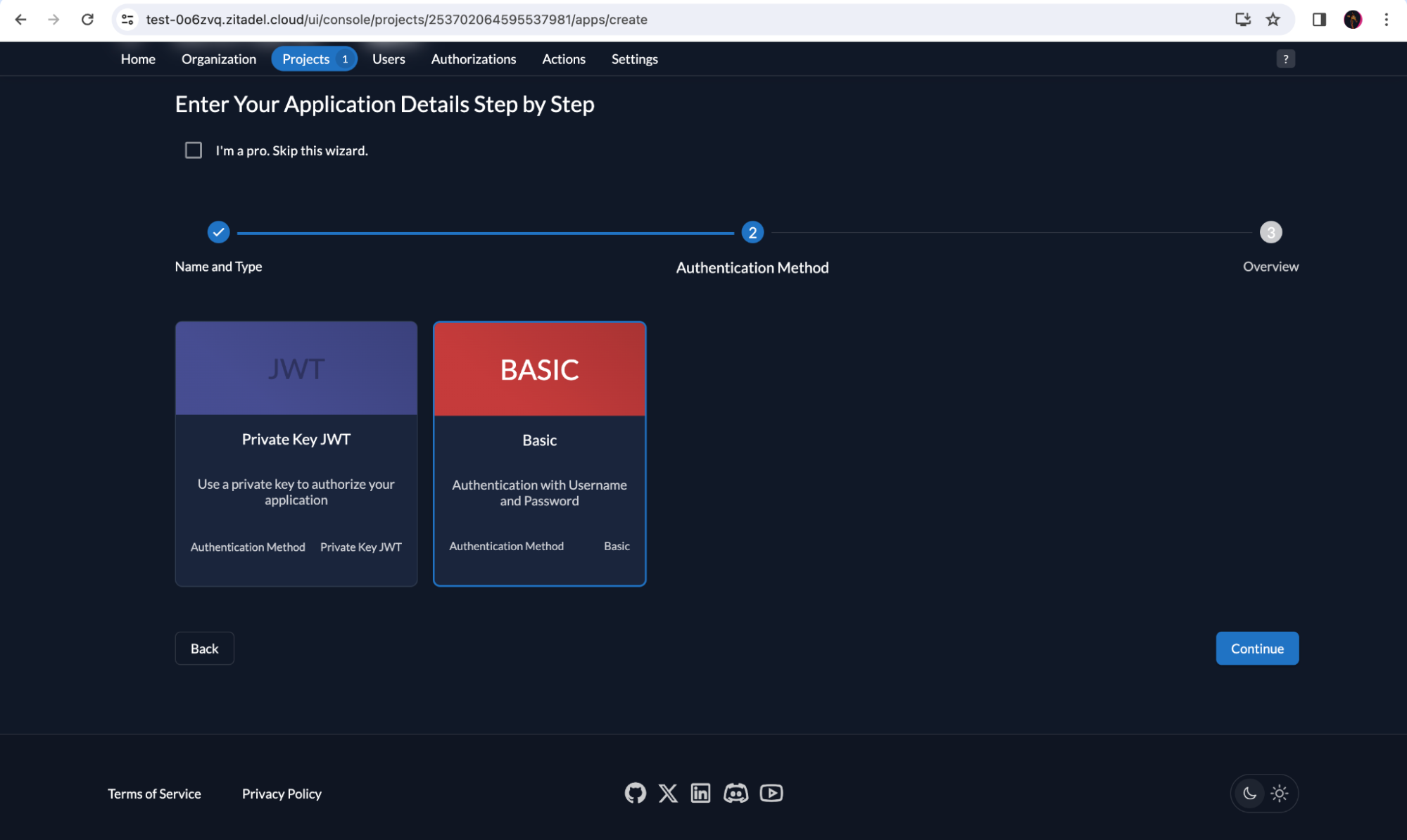The height and width of the screenshot is (840, 1407).
Task: Bookmark this page with star icon
Action: click(x=1273, y=20)
